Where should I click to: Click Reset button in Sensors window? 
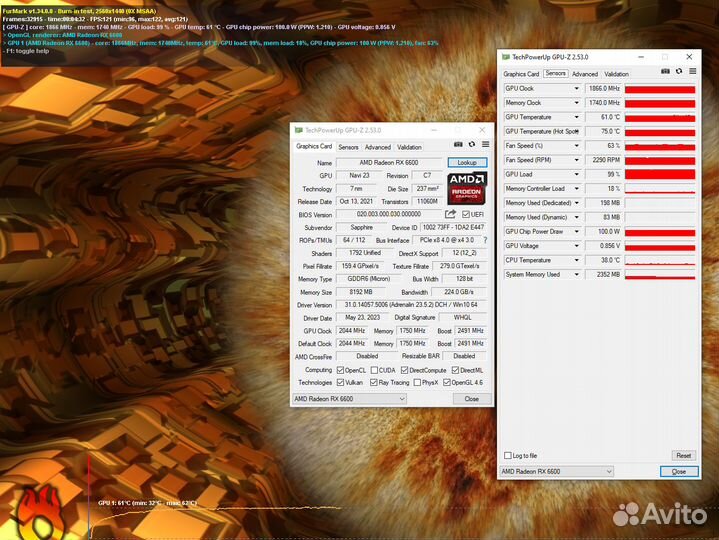(683, 455)
